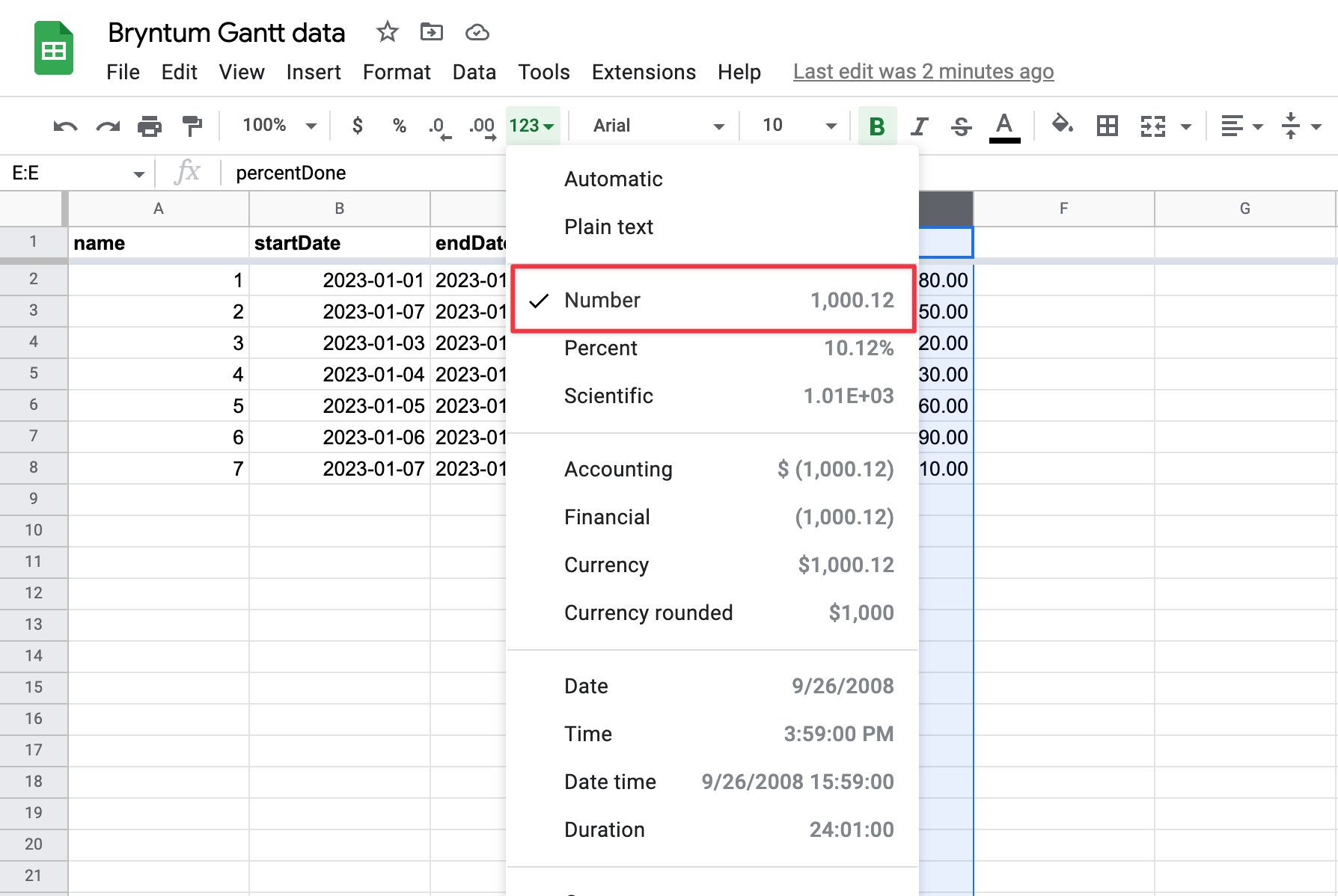The height and width of the screenshot is (896, 1338).
Task: Click the Redo arrow icon
Action: pos(108,126)
